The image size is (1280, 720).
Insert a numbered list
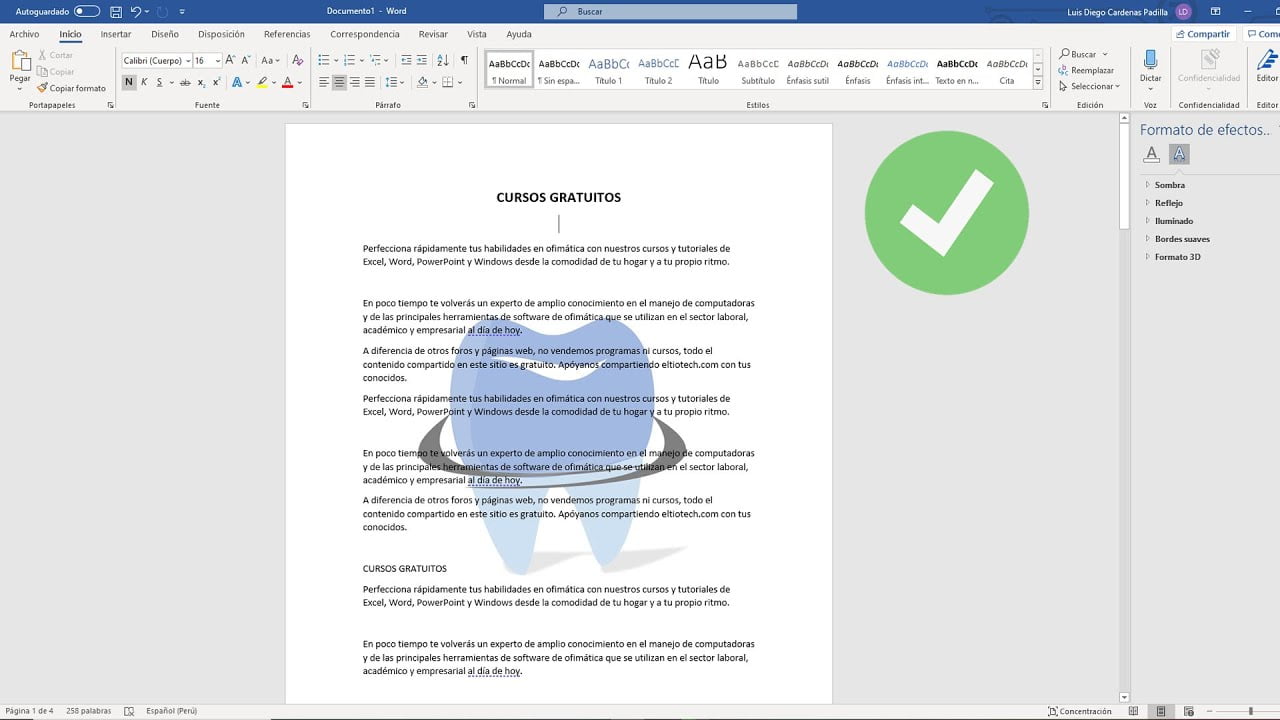(350, 60)
